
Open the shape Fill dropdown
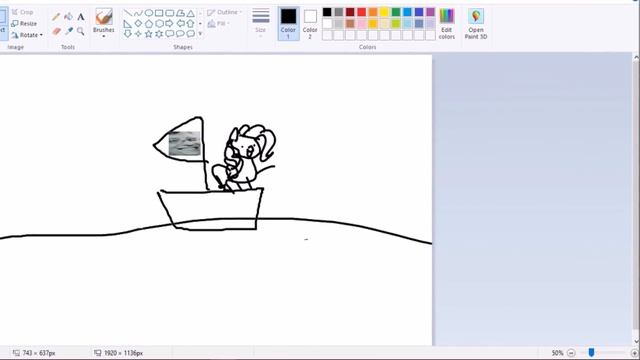coord(218,24)
